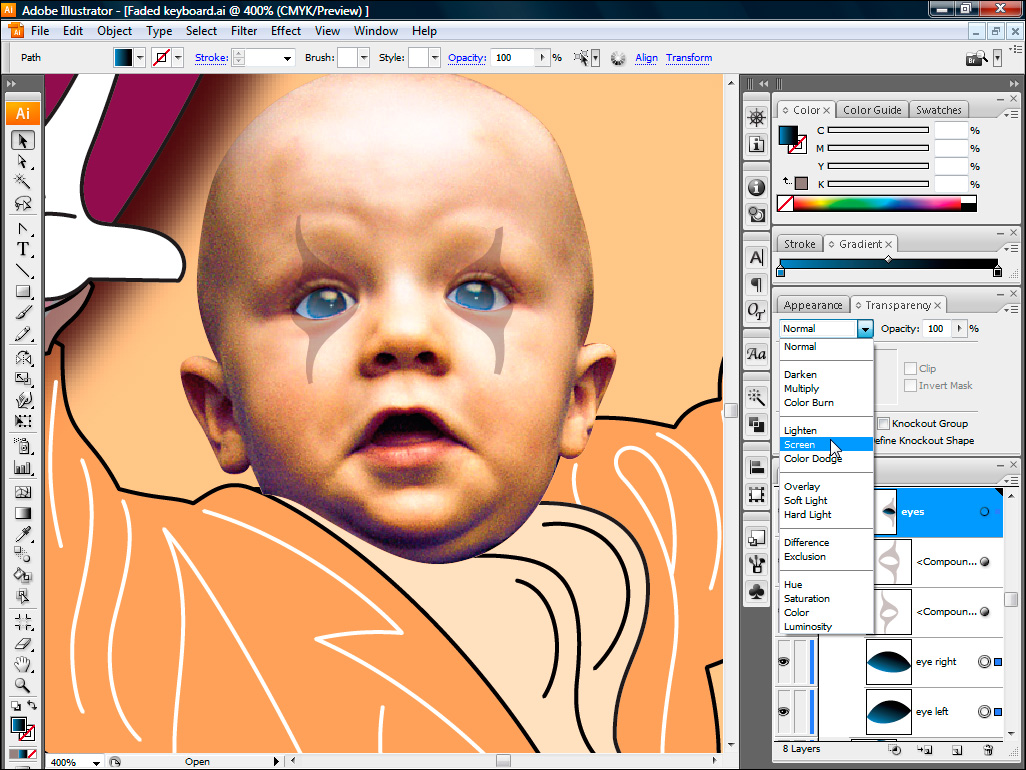Image resolution: width=1026 pixels, height=770 pixels.
Task: Open the Style dropdown in control bar
Action: point(434,58)
